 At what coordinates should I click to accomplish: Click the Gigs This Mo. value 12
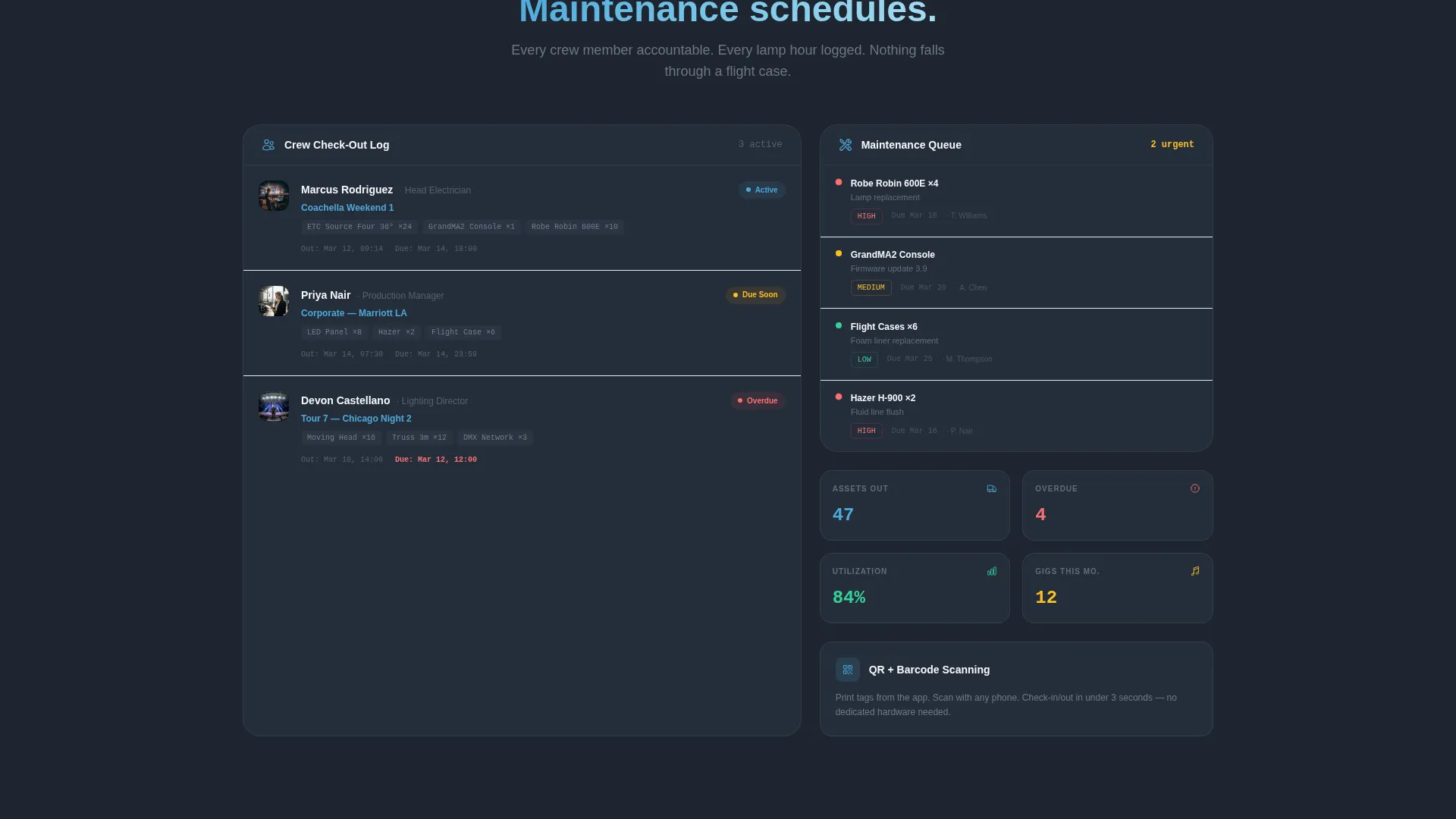(1046, 598)
